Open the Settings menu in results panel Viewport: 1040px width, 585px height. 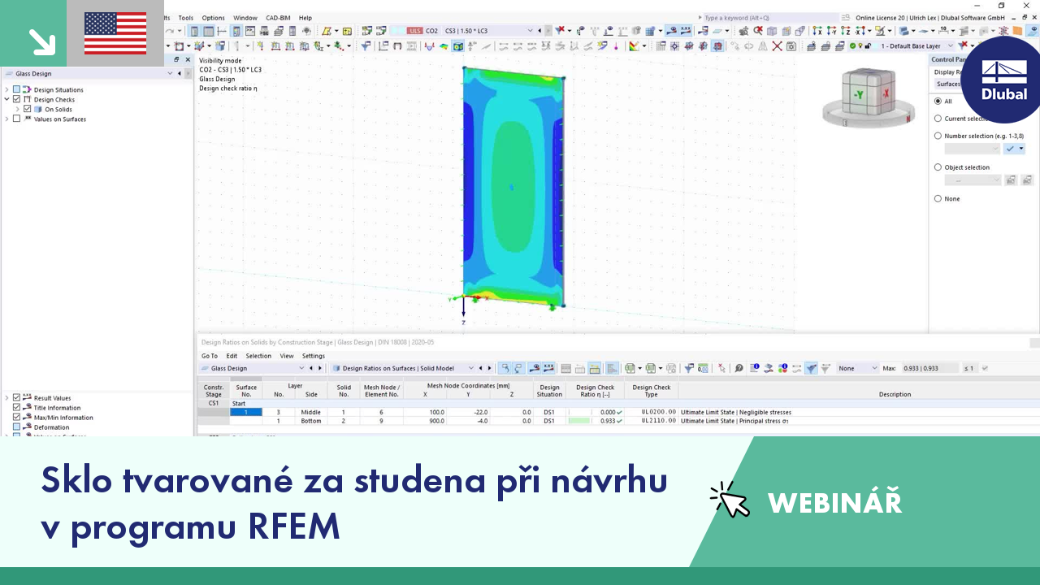point(313,356)
